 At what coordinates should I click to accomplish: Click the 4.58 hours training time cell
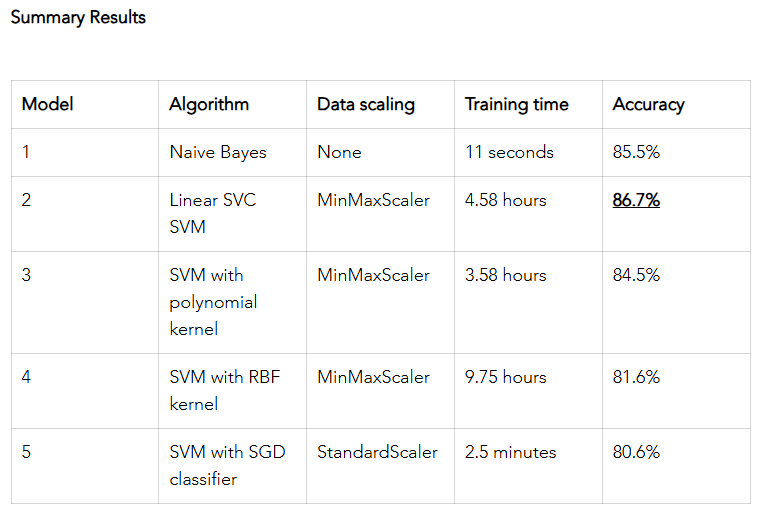[x=505, y=200]
